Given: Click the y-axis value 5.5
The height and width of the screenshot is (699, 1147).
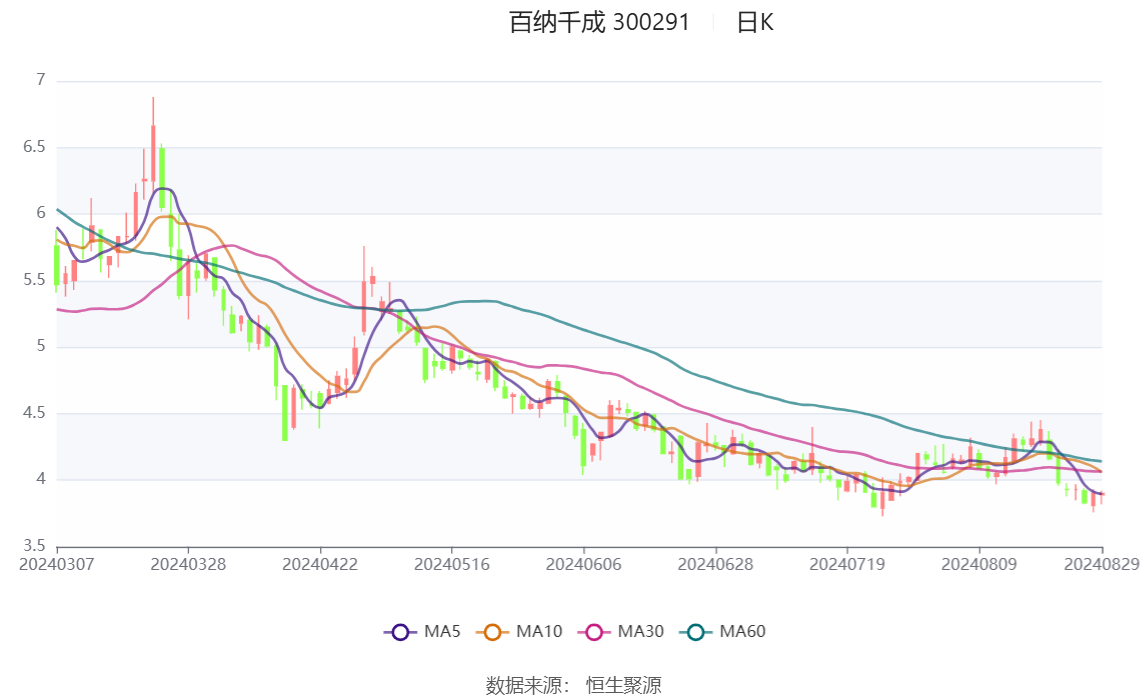Looking at the screenshot, I should tap(34, 280).
